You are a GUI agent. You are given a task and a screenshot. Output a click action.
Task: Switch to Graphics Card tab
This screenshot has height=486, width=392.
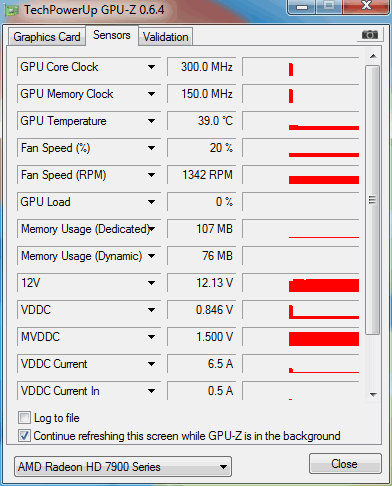pyautogui.click(x=47, y=37)
